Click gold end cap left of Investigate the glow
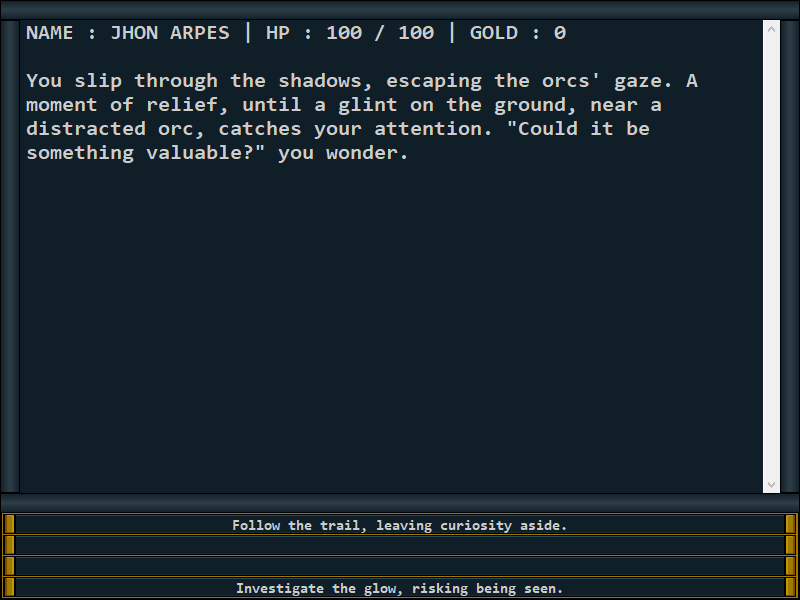Screen dimensions: 800x600 pos(9,588)
